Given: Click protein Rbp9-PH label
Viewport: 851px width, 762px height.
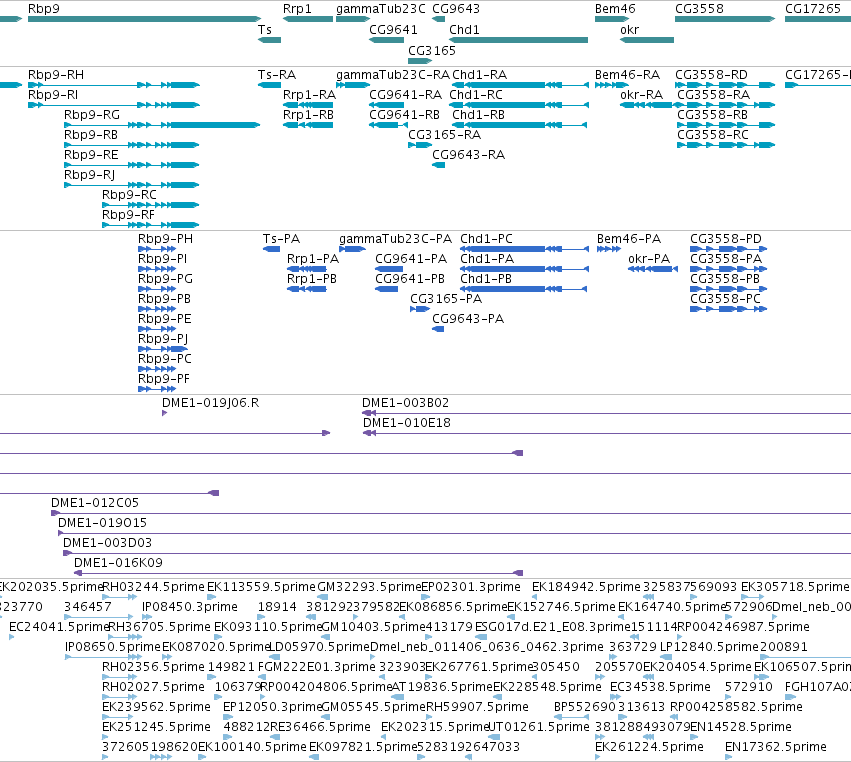Looking at the screenshot, I should 166,239.
